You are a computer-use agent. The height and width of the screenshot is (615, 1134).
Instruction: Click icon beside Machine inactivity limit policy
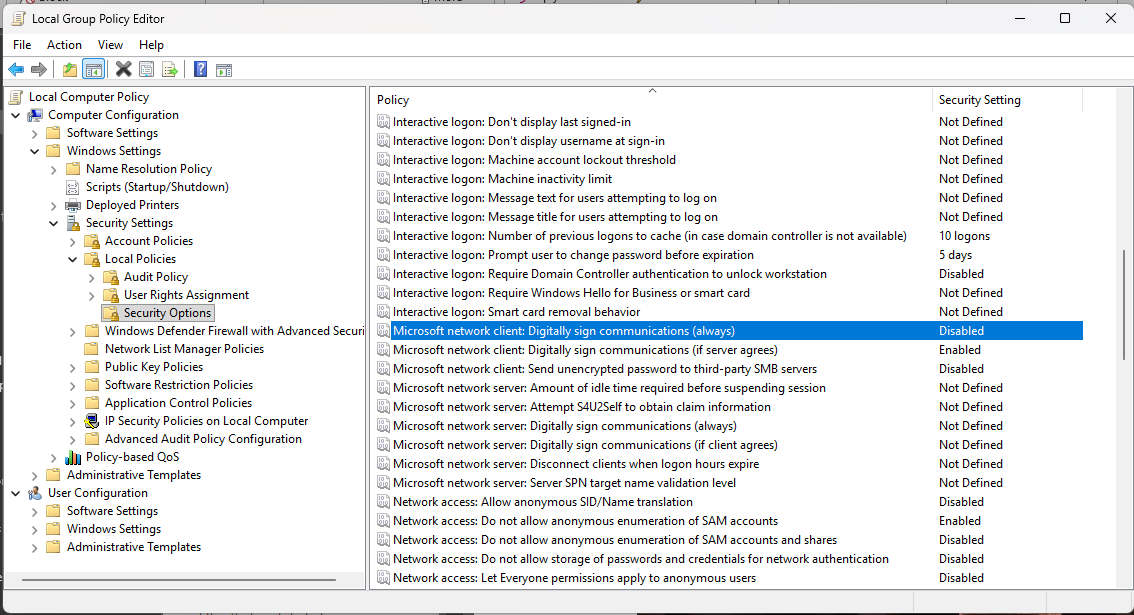coord(383,179)
